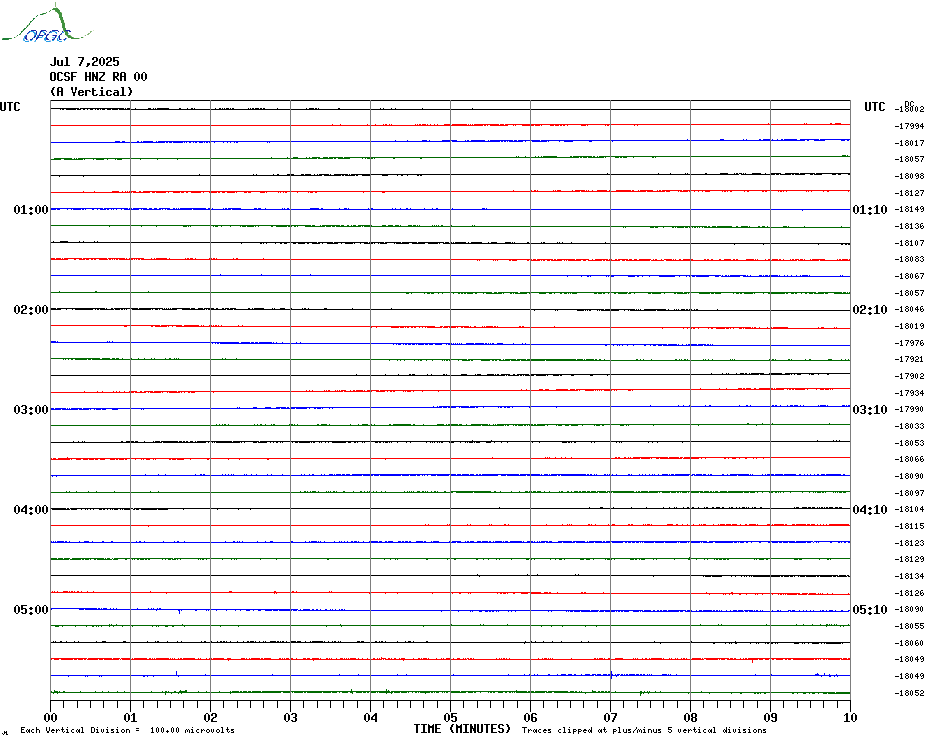Screen dimensions: 930x744
Task: Click the DC offset value -17994
Action: [909, 126]
